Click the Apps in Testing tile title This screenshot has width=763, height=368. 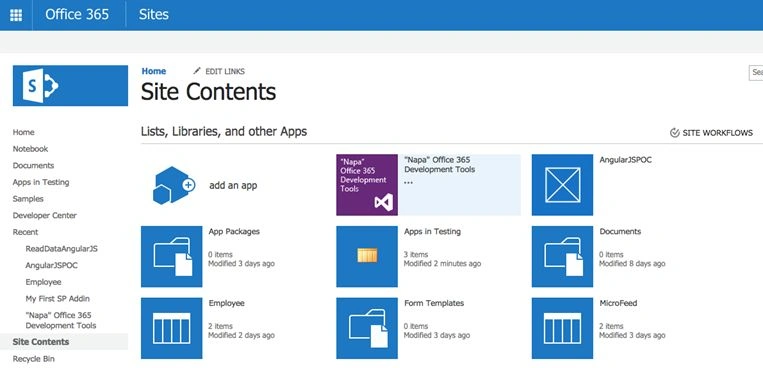point(432,232)
